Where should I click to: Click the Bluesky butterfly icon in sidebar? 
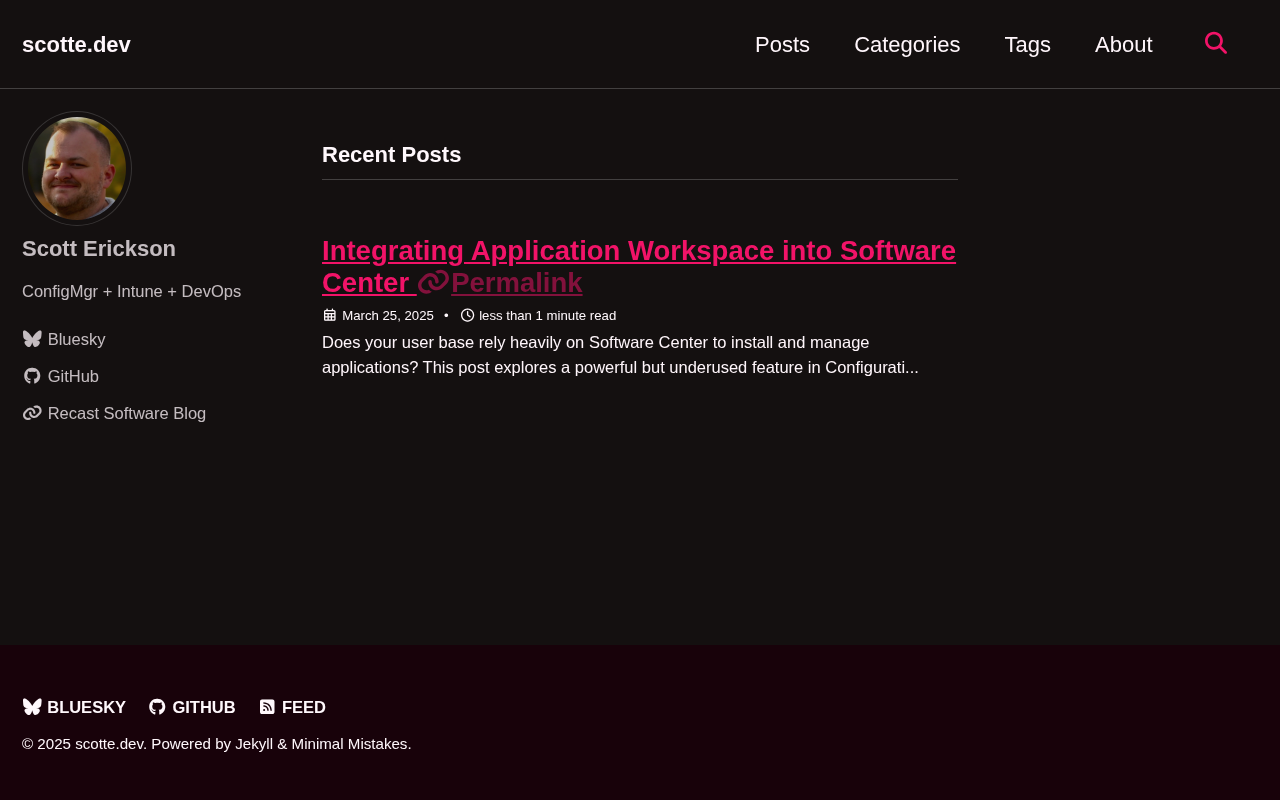32,339
